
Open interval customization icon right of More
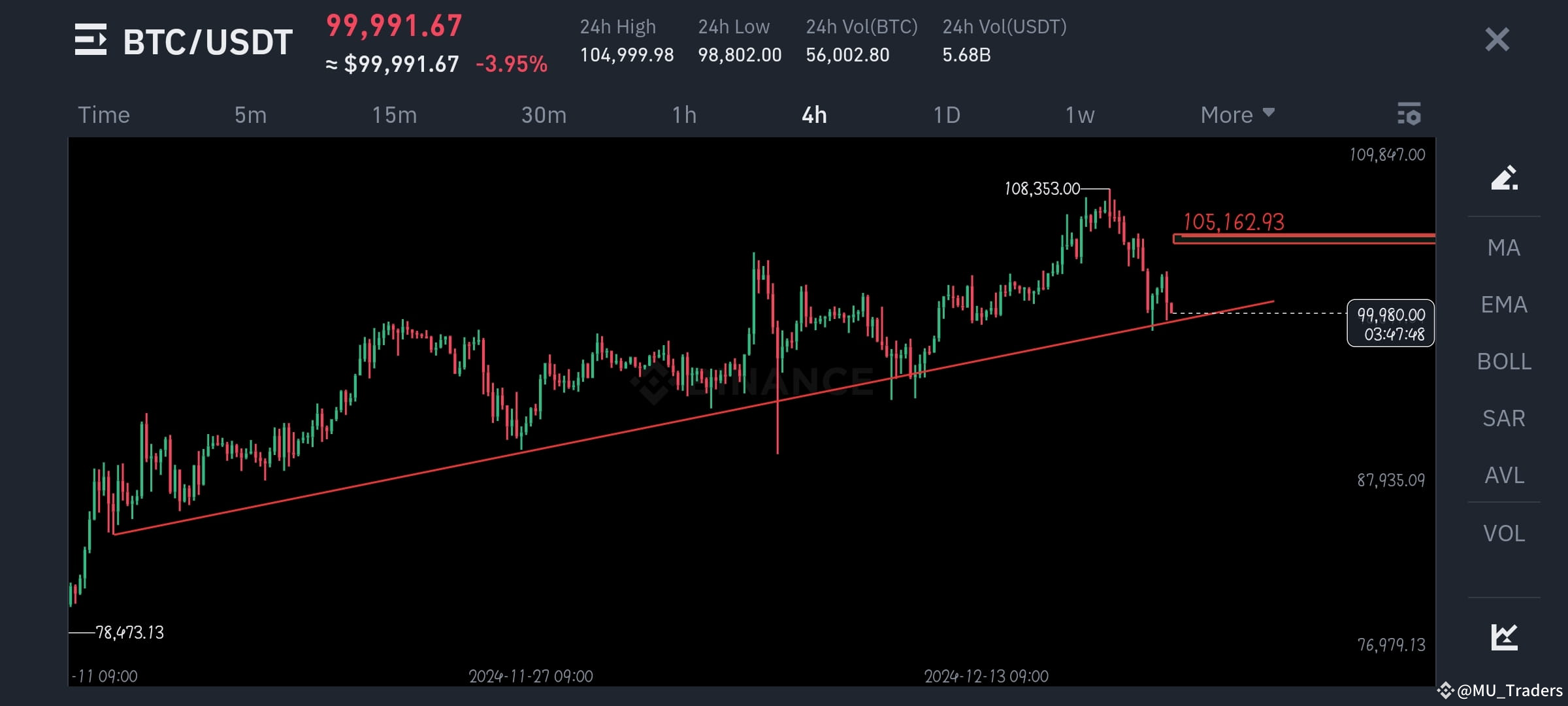click(1410, 114)
